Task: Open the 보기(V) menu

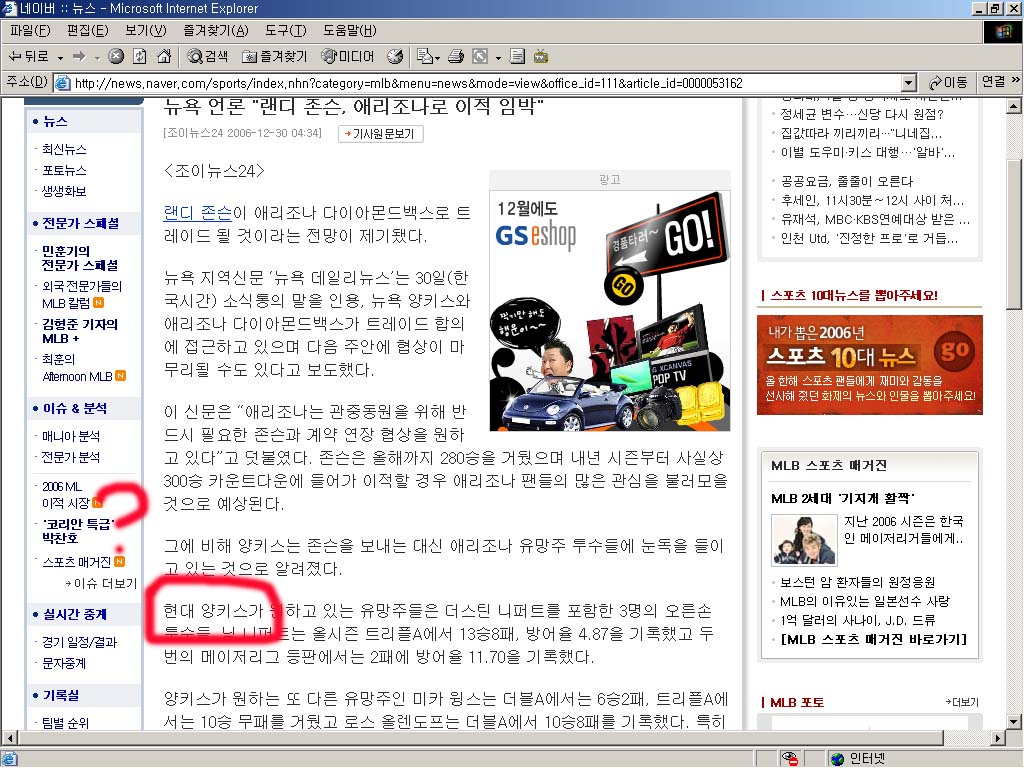Action: (146, 31)
